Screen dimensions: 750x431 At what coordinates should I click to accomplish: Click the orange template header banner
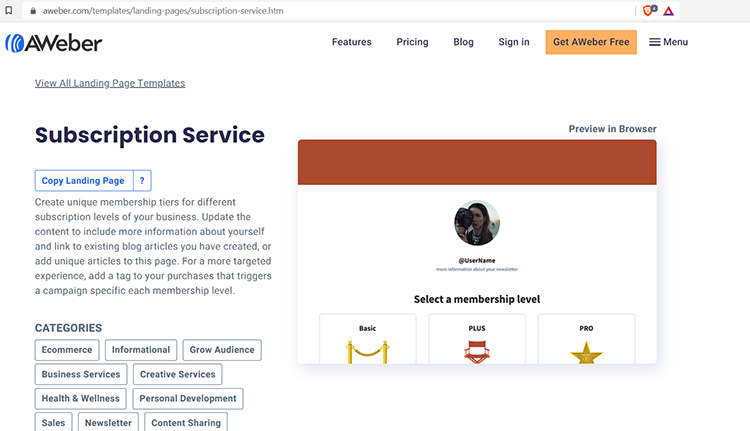tap(477, 162)
